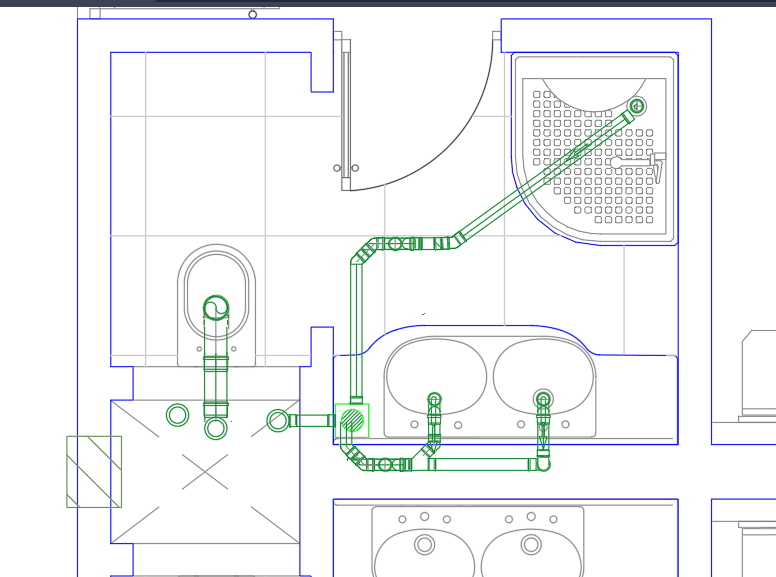Select the bottom-right sink drain circle
Screen dimensions: 776x577
click(x=531, y=544)
